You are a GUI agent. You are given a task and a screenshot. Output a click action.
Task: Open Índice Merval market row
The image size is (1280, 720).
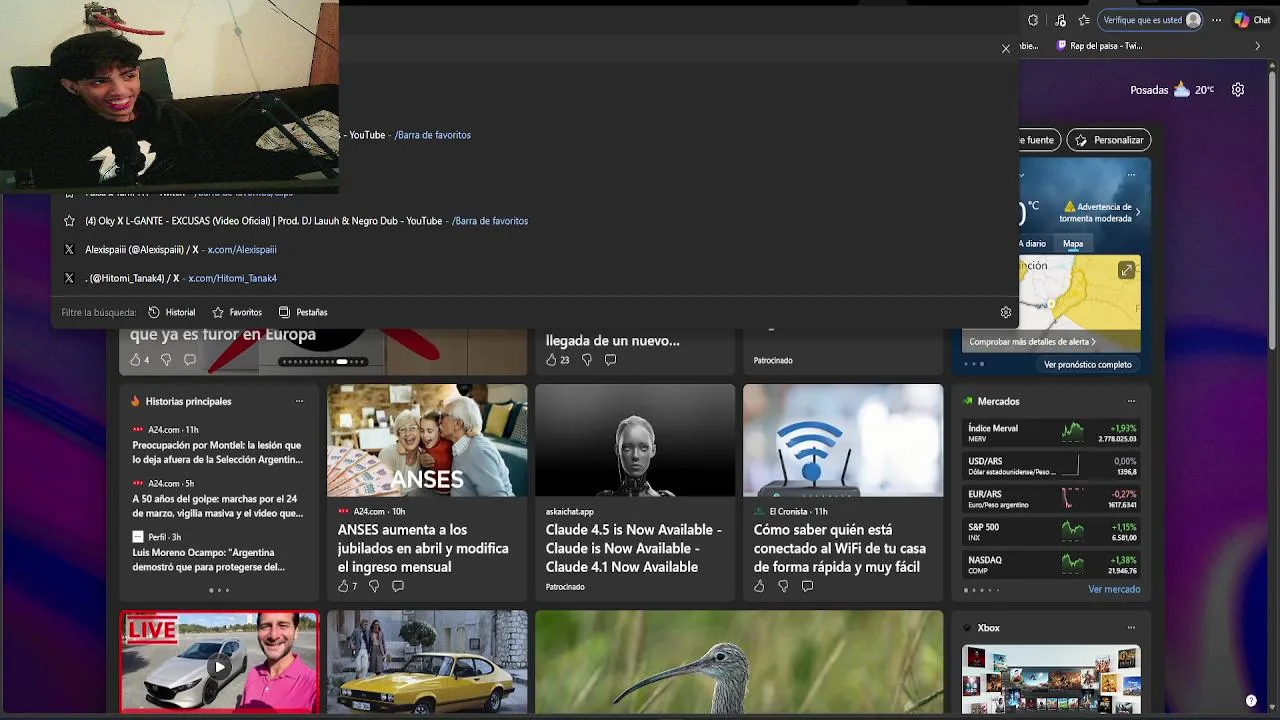coord(1052,433)
